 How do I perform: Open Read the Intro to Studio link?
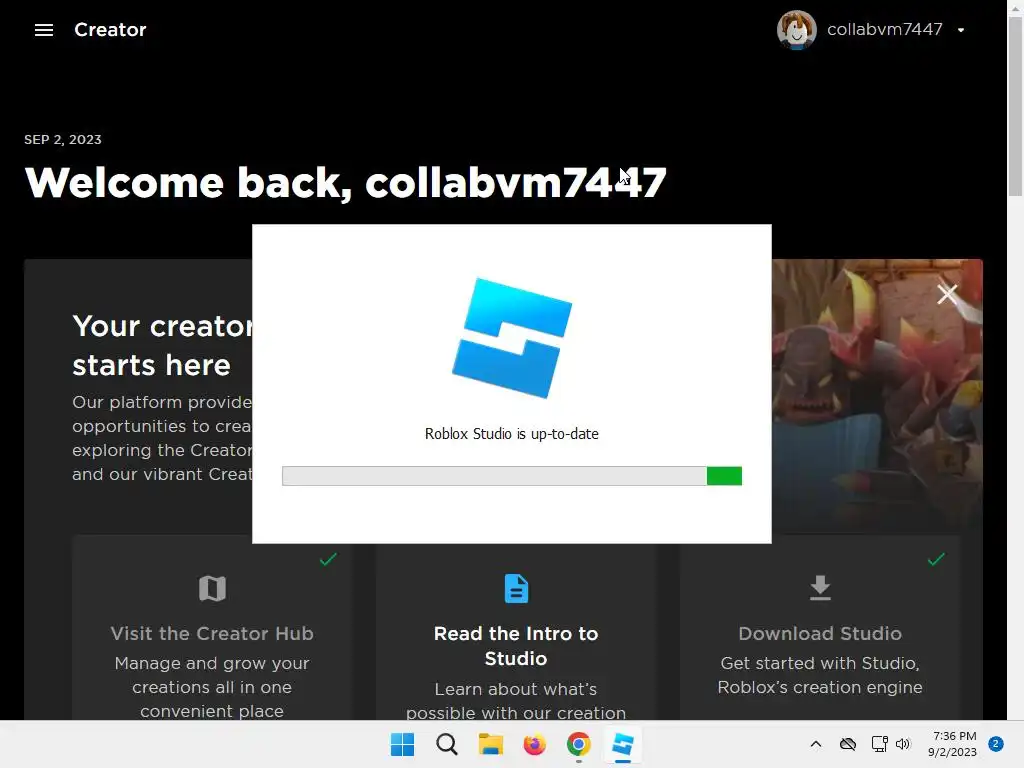[516, 646]
